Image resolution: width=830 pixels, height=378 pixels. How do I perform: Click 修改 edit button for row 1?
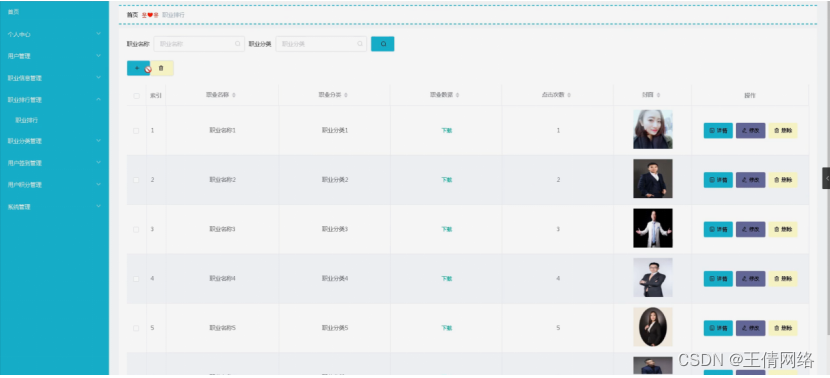(751, 130)
